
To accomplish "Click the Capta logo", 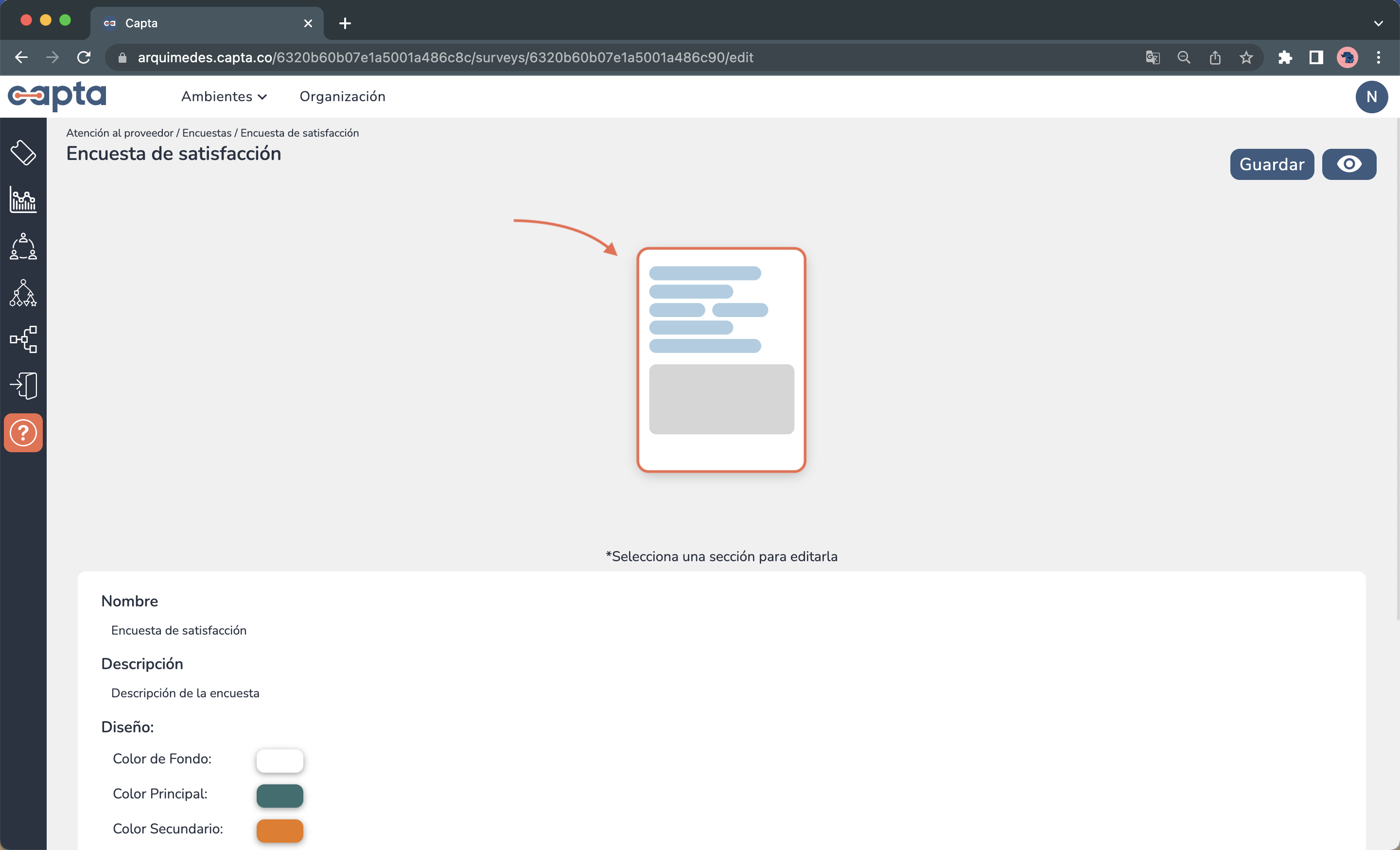I will click(x=57, y=96).
